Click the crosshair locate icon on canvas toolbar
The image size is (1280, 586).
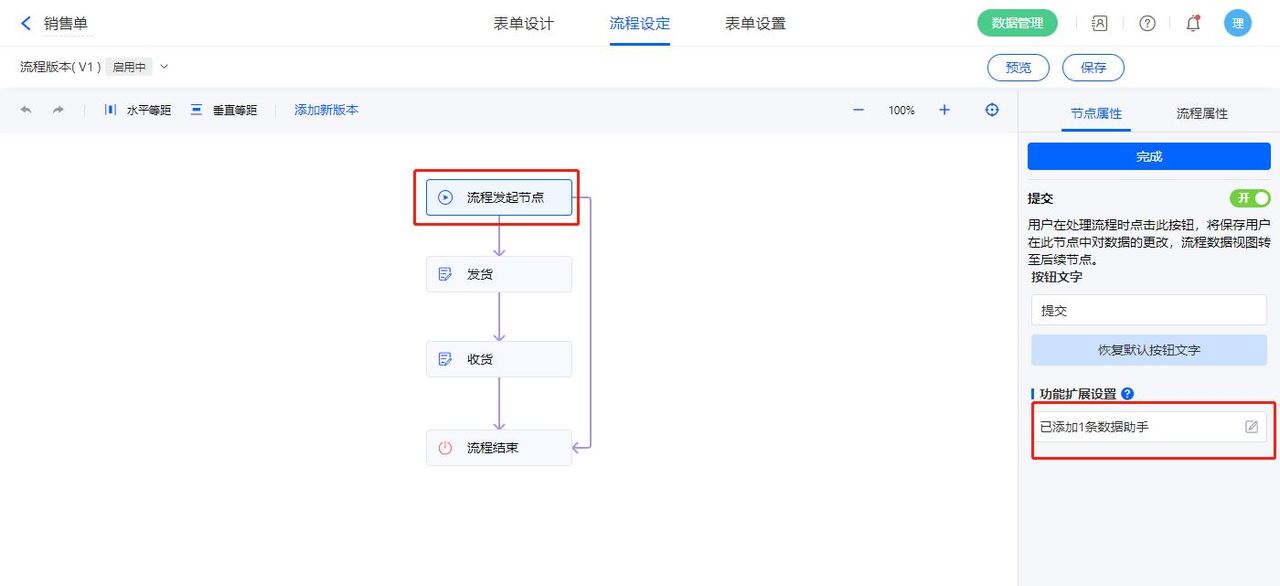pyautogui.click(x=991, y=110)
